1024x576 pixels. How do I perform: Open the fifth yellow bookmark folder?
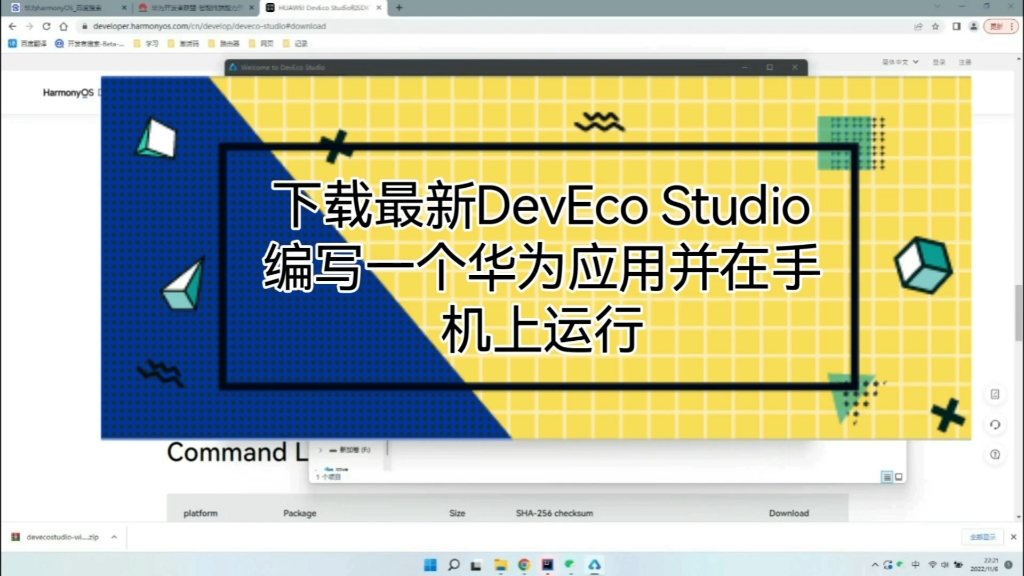pos(295,43)
